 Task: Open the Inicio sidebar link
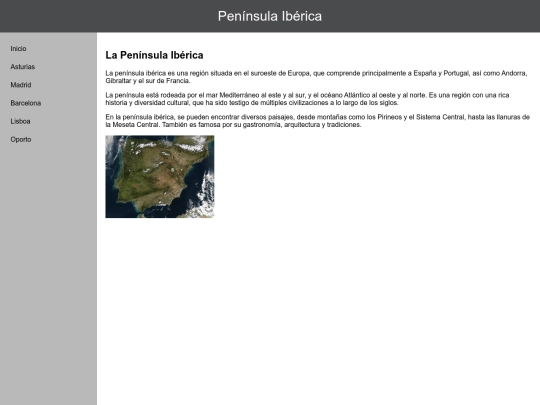click(18, 49)
